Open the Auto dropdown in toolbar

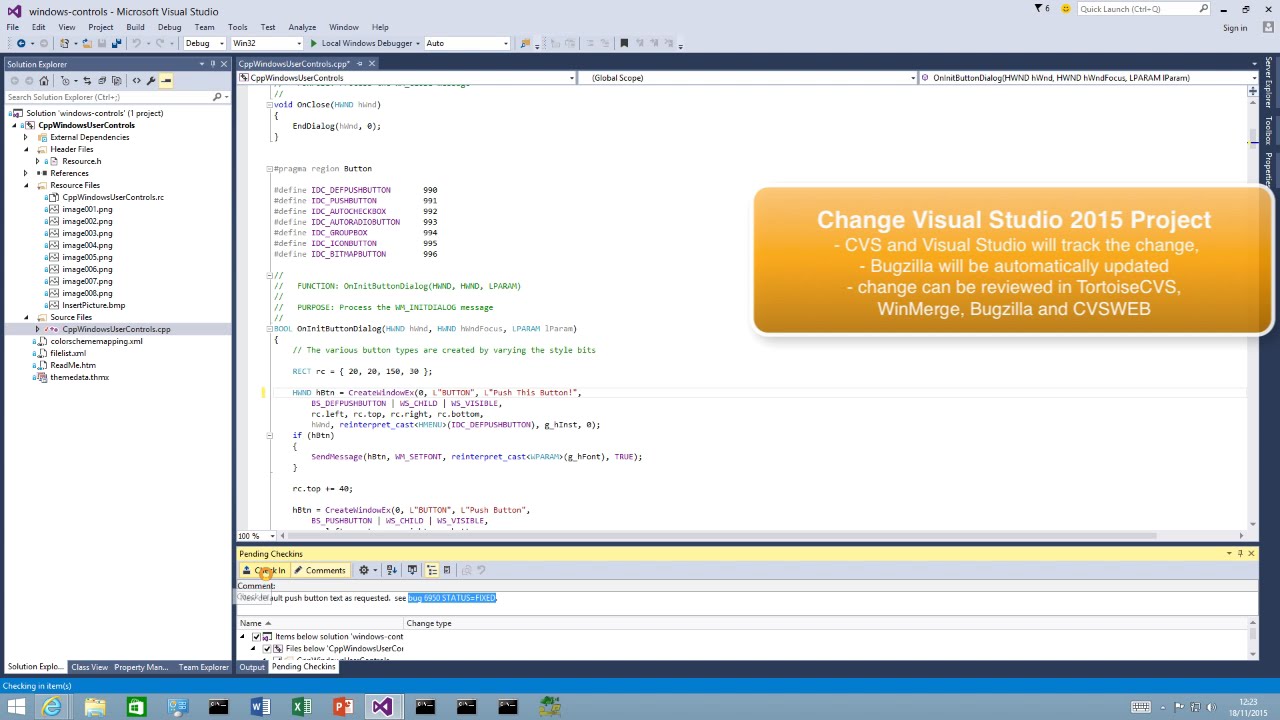point(467,43)
